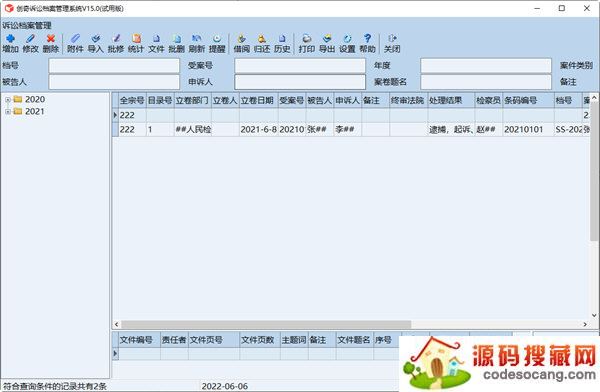Click into the 申诉人 input field
600x392 pixels.
click(x=300, y=82)
